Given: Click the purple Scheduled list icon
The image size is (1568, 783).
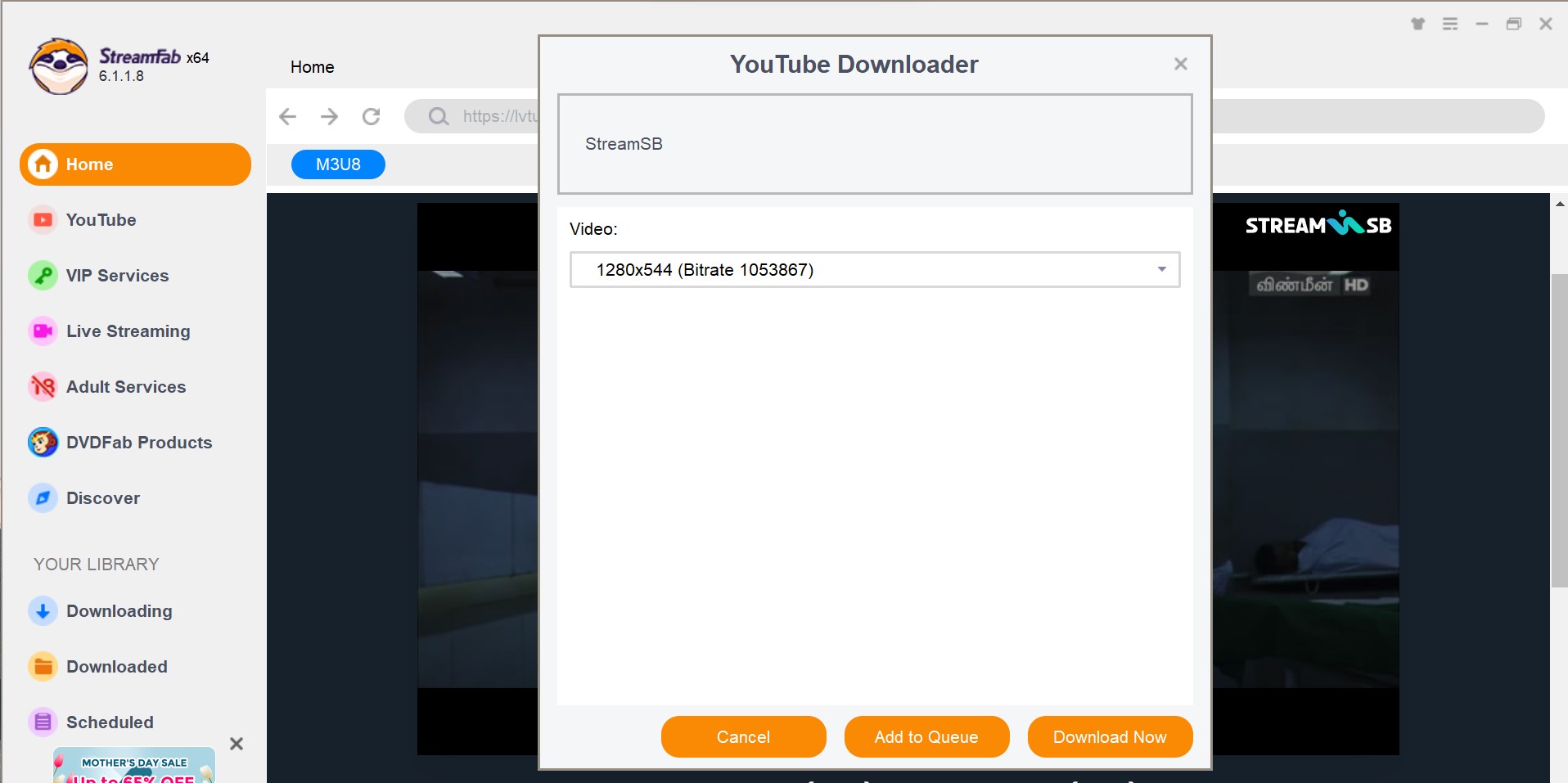Looking at the screenshot, I should point(43,722).
